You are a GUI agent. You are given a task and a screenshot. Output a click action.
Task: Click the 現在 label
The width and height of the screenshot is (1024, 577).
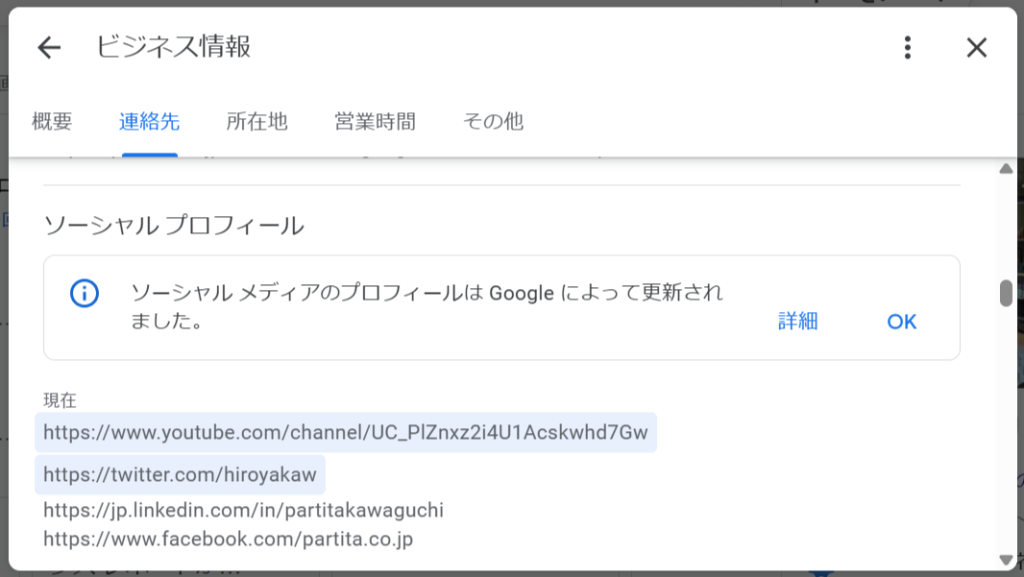click(60, 400)
